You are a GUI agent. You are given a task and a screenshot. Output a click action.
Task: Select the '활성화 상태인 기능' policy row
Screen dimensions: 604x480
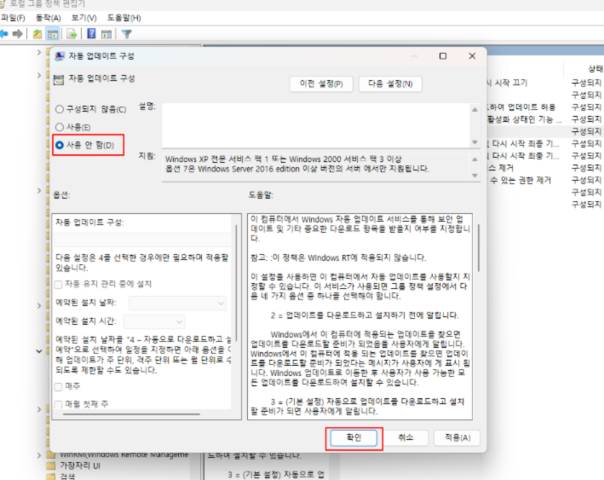pos(524,119)
